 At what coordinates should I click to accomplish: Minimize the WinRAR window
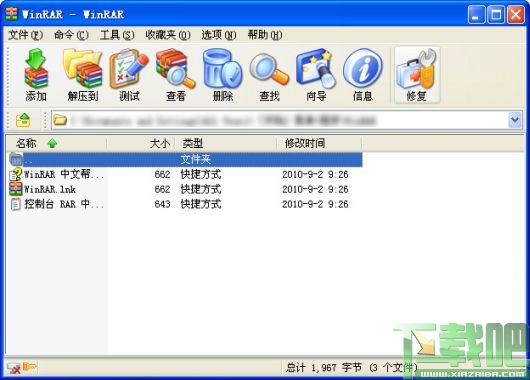coord(477,15)
